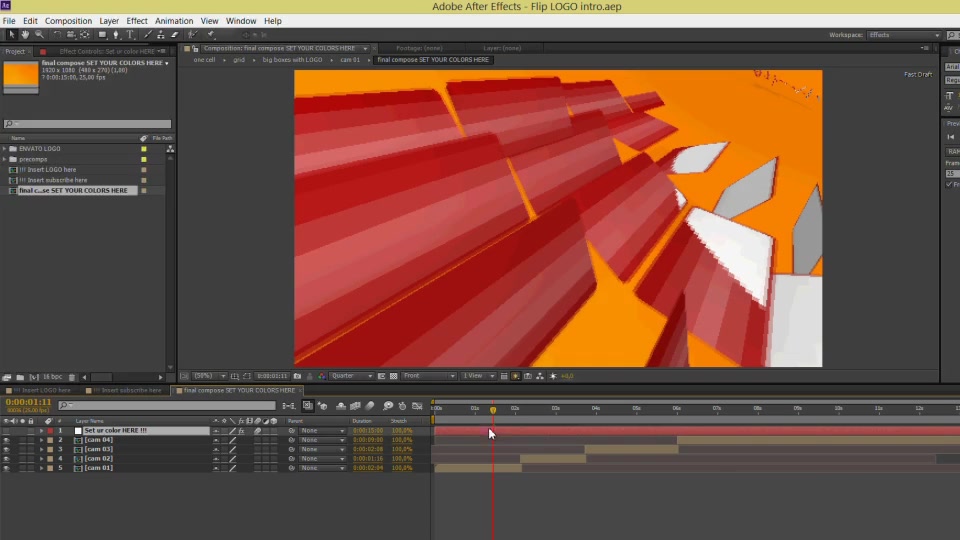
Task: Toggle visibility eye for cam 02 layer
Action: tap(6, 459)
